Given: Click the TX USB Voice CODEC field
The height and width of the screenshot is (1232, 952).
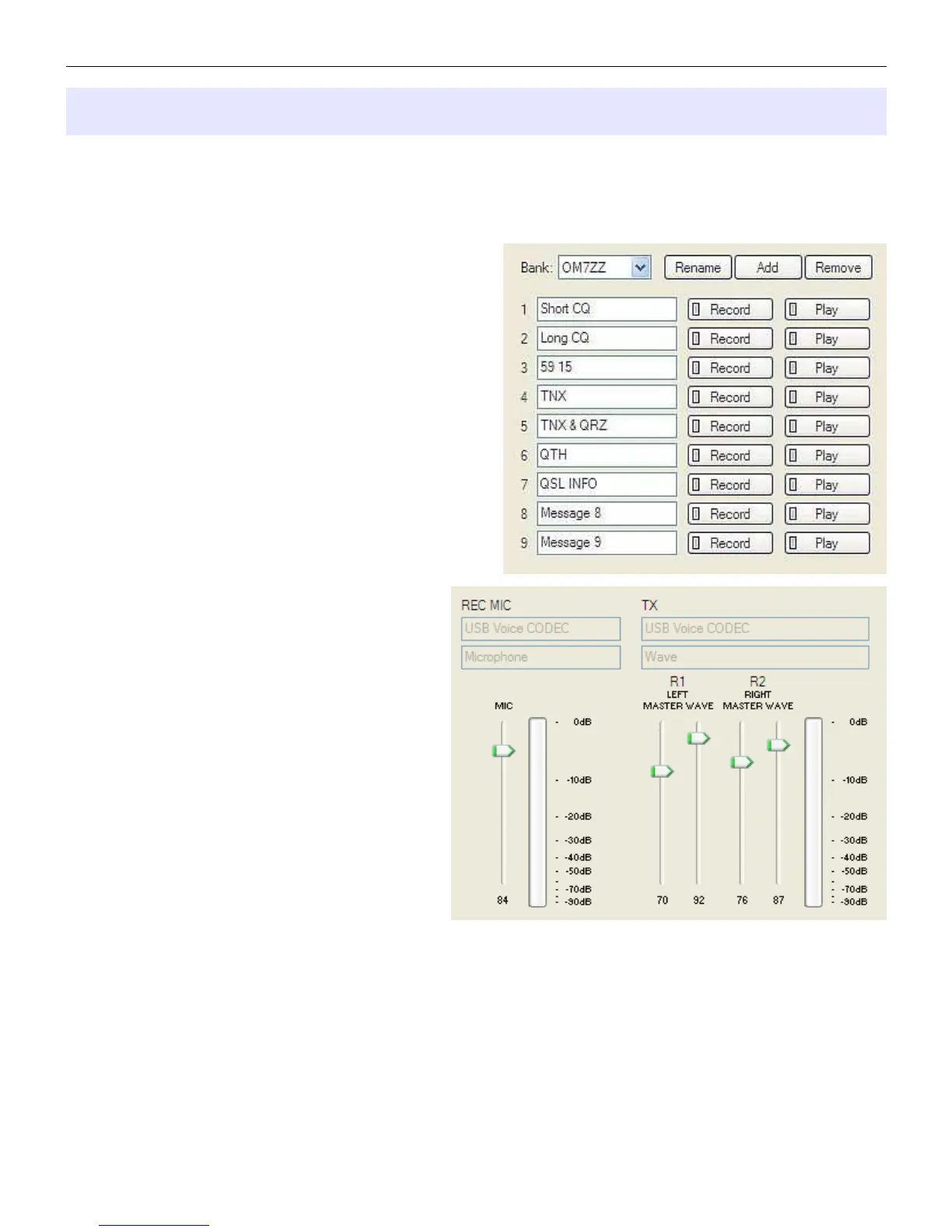Looking at the screenshot, I should pos(755,628).
